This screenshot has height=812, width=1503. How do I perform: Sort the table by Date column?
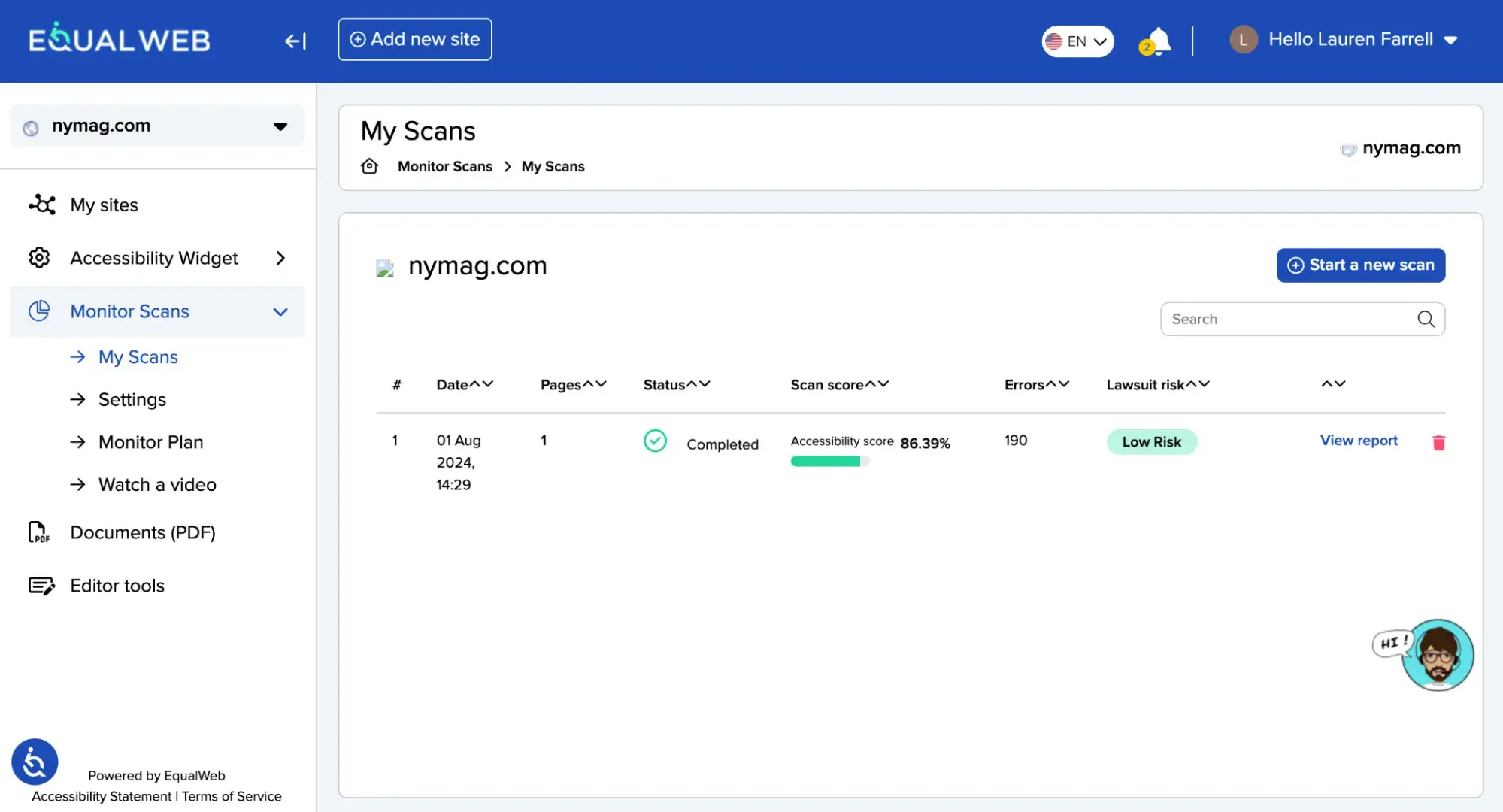click(x=465, y=384)
